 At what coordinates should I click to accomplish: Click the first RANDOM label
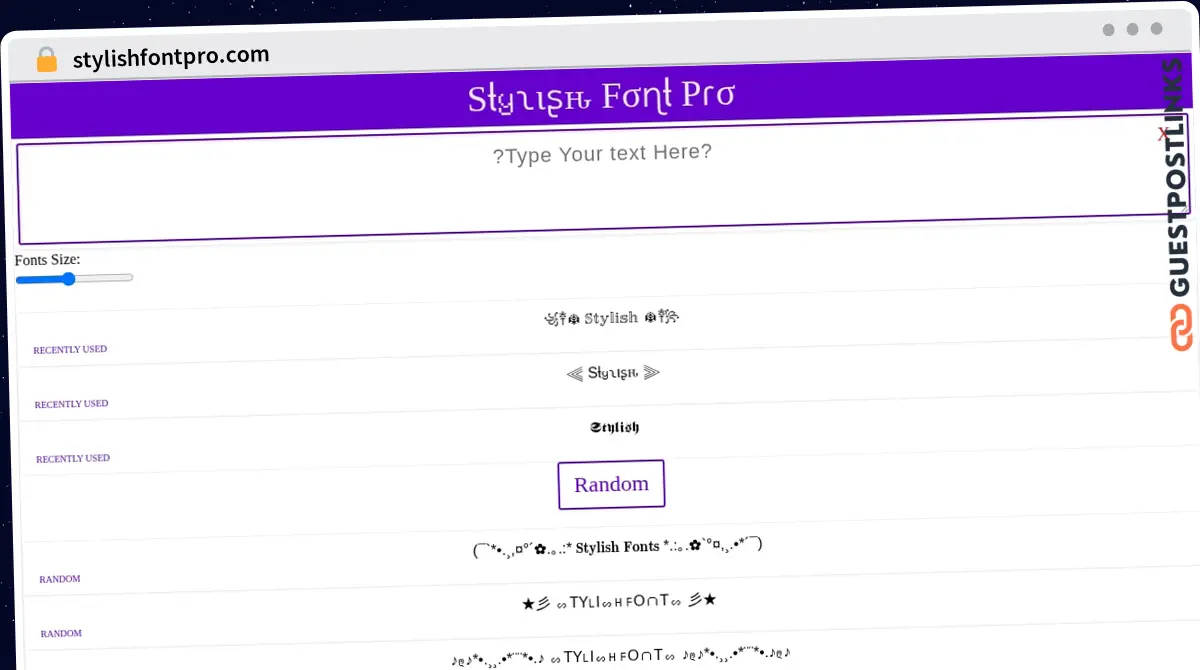[x=60, y=578]
